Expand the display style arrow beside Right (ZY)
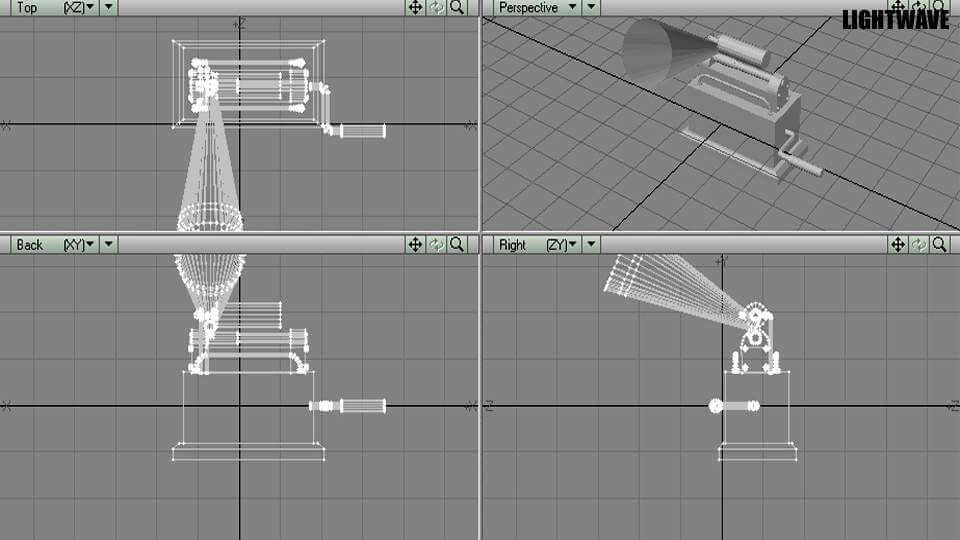 click(x=592, y=244)
